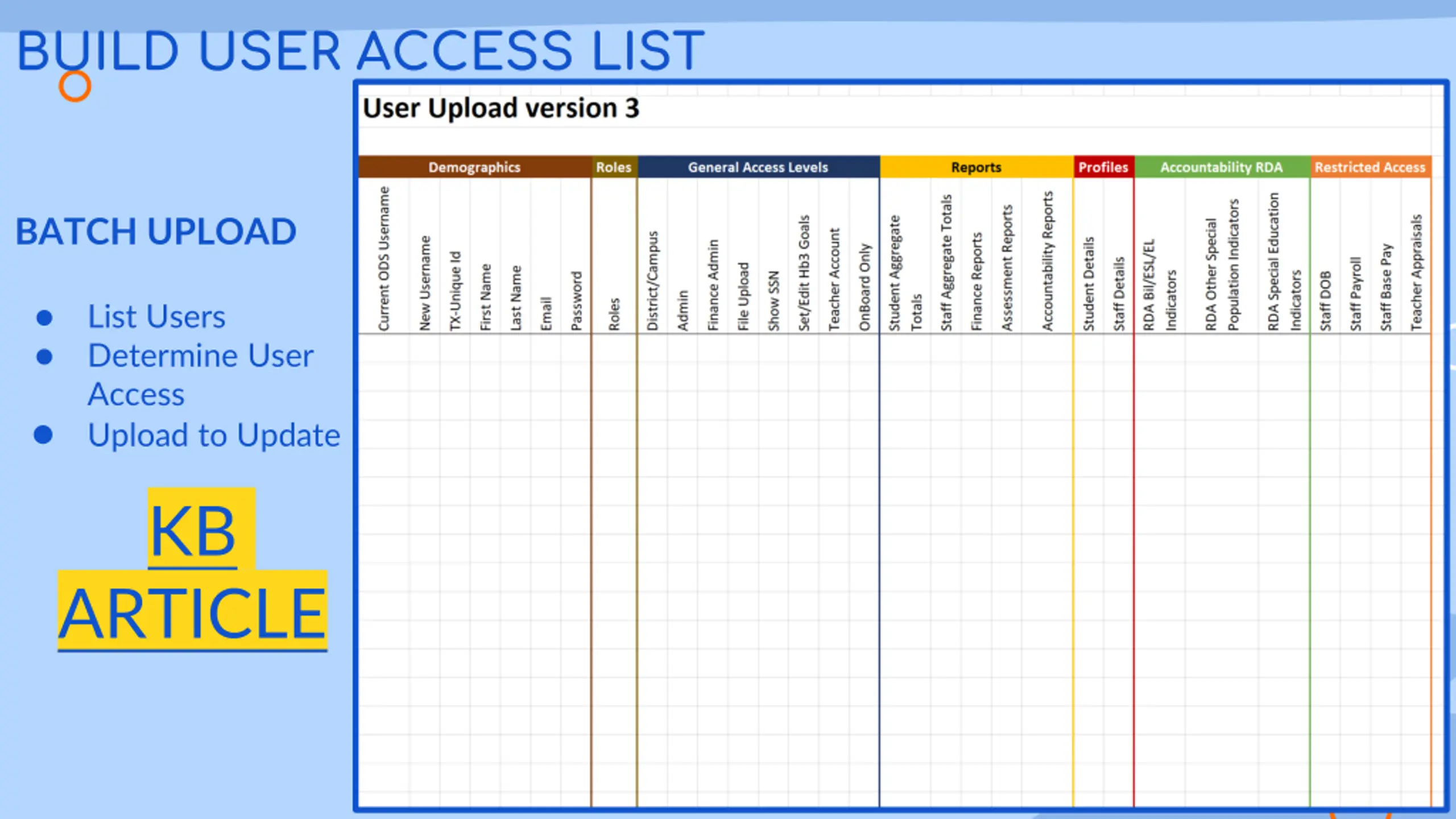Screen dimensions: 1456x819
Task: Click the User Upload version 3 title
Action: coord(501,108)
